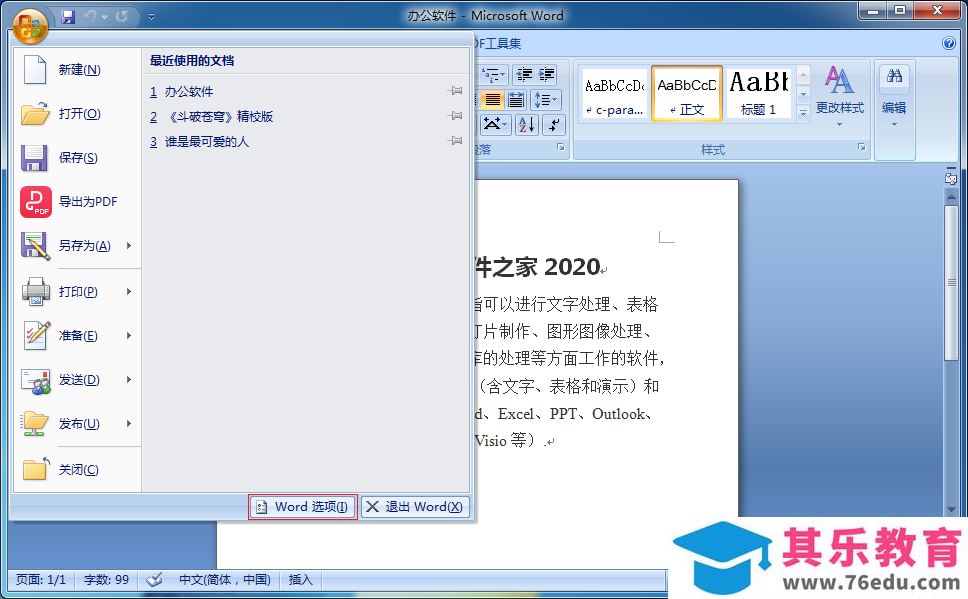The width and height of the screenshot is (968, 599).
Task: Apply the 标题 1 style
Action: (x=759, y=94)
